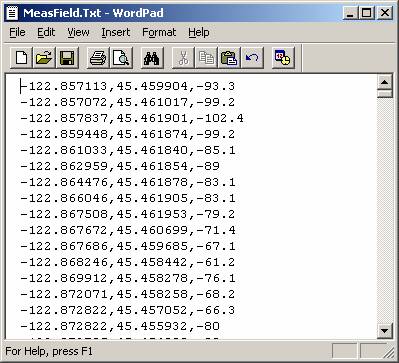
Task: Click the scrollbar up arrow
Action: tap(385, 82)
